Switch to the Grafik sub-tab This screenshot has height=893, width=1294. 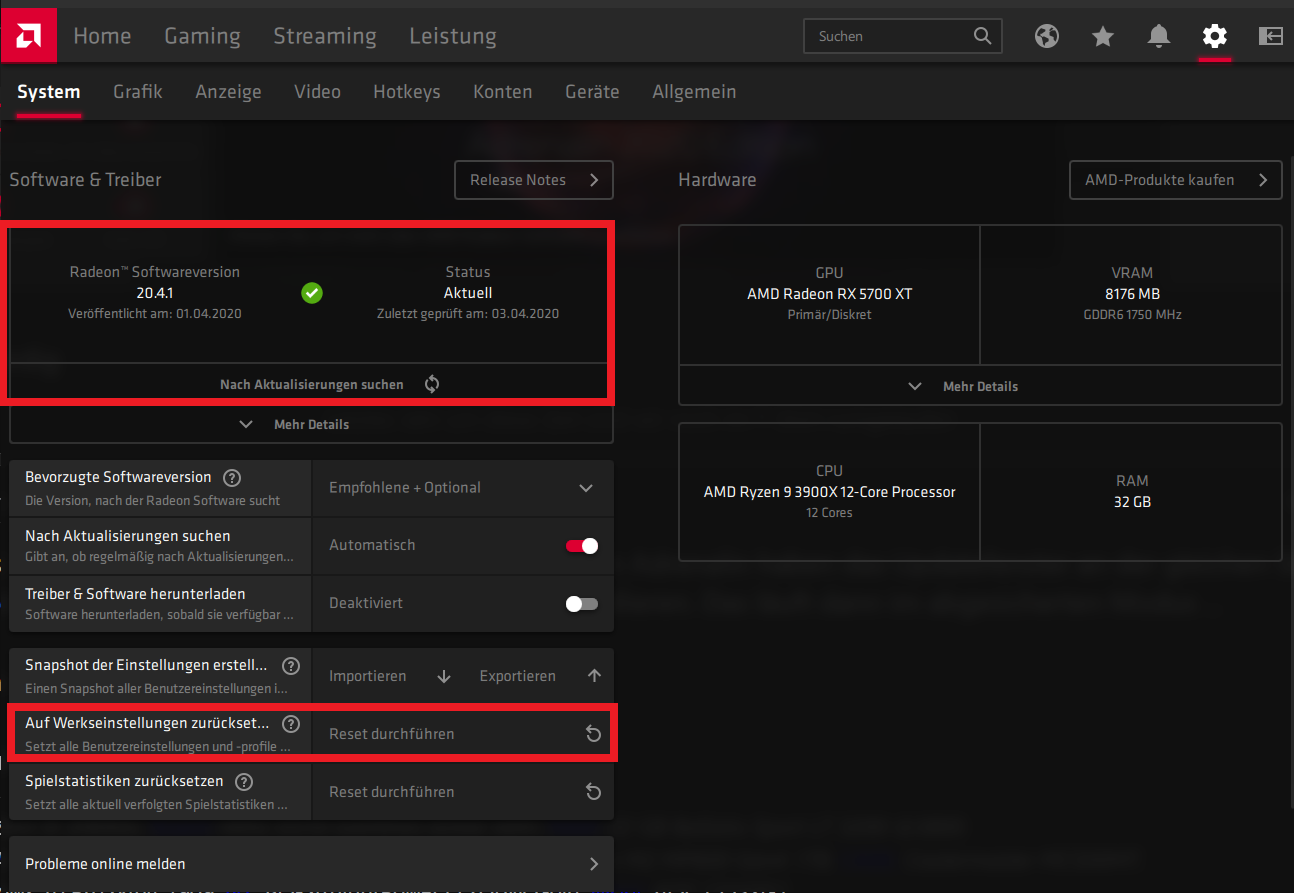tap(138, 91)
